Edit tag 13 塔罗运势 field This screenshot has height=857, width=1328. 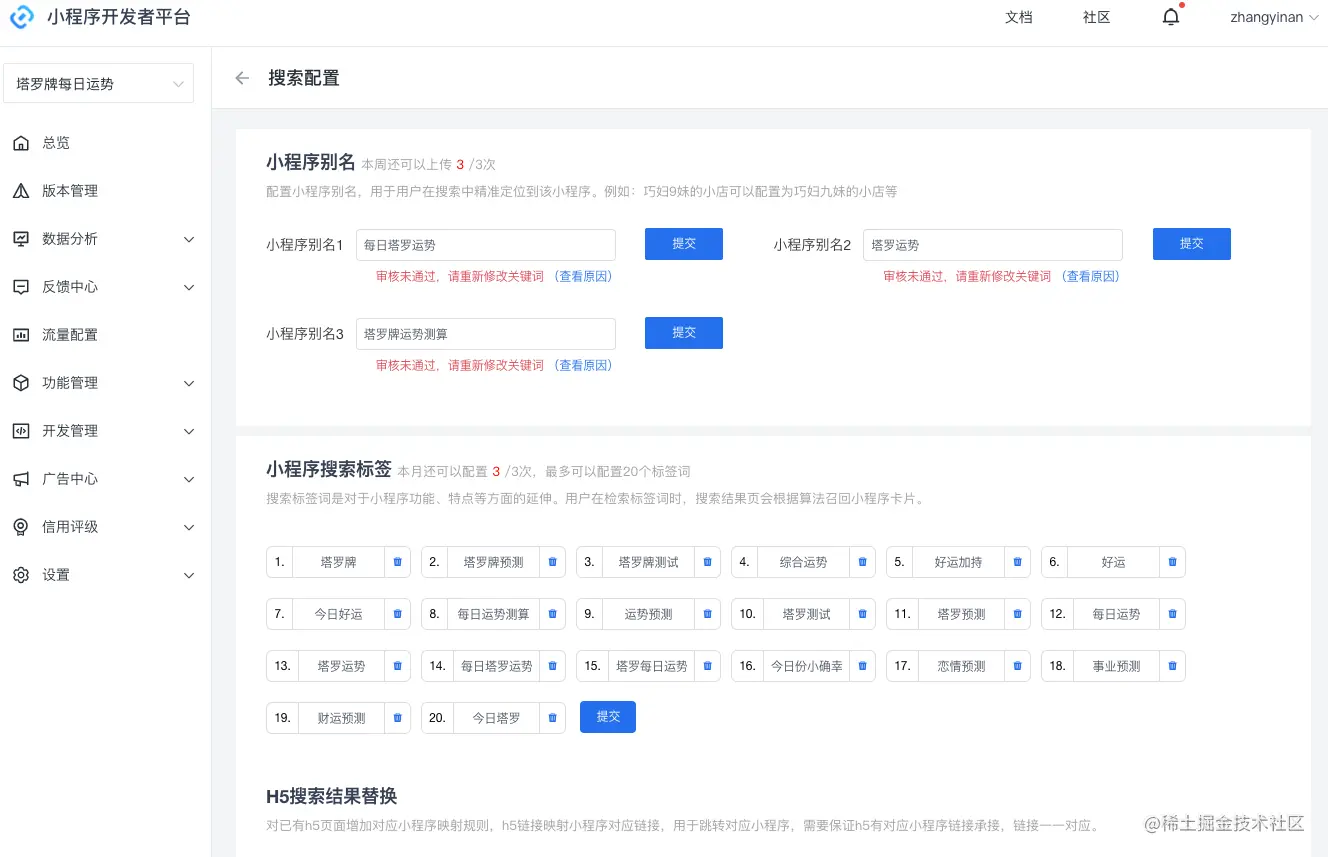341,666
